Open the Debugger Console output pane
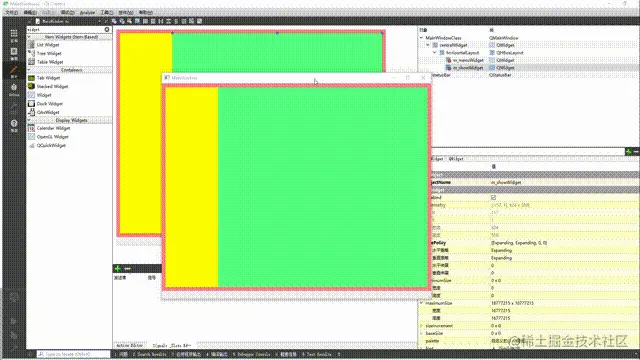 252,354
